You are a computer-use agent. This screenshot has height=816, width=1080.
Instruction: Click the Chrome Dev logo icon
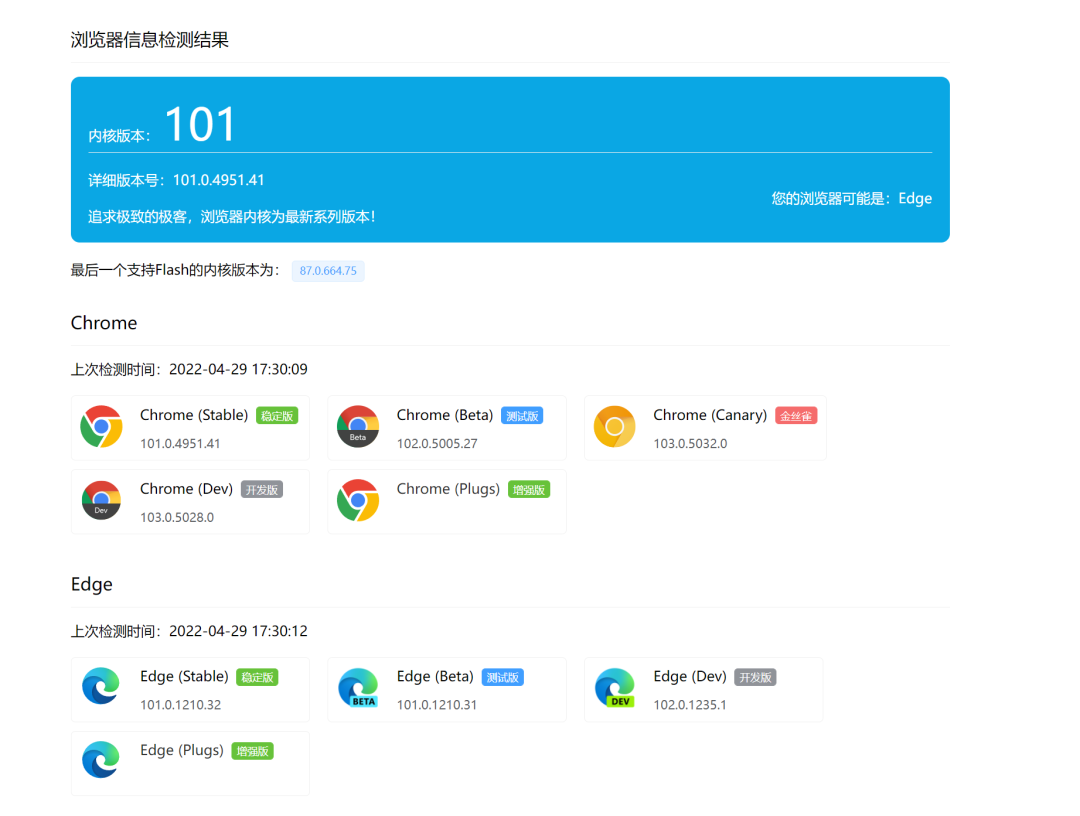[101, 501]
